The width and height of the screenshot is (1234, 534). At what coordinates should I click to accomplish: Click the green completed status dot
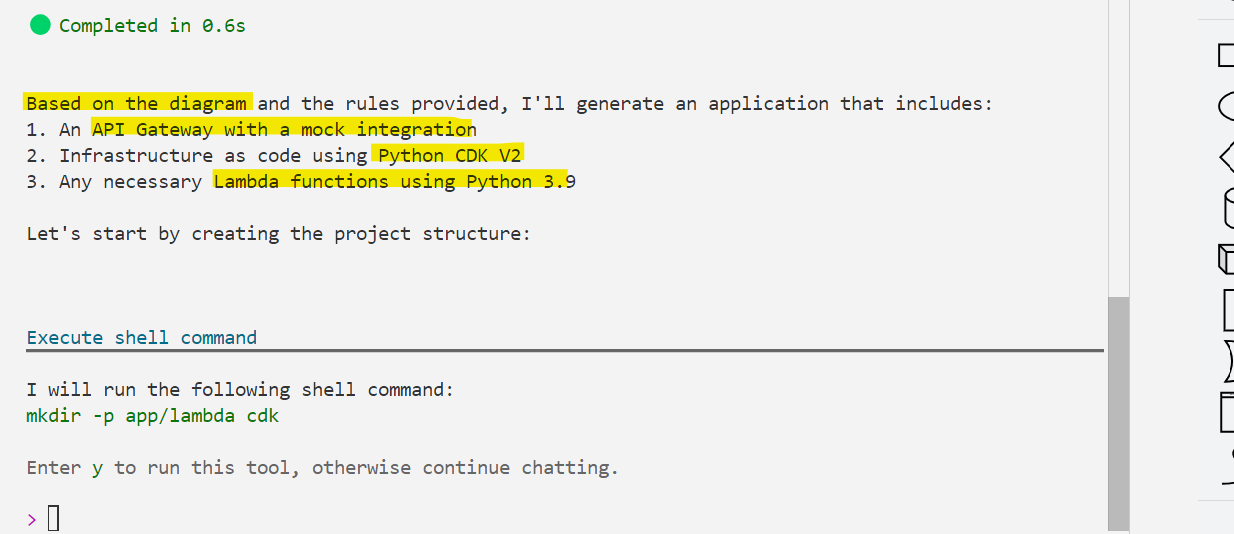pyautogui.click(x=40, y=25)
